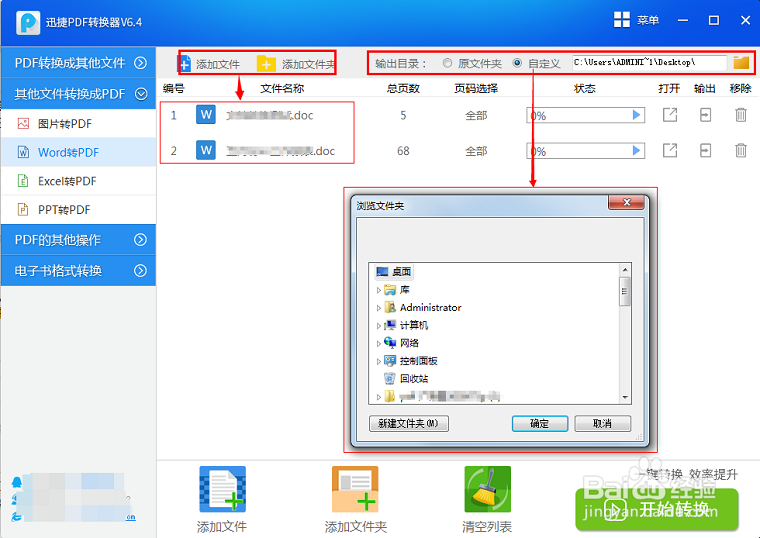
Task: Select PPT转PDF in sidebar
Action: point(79,209)
